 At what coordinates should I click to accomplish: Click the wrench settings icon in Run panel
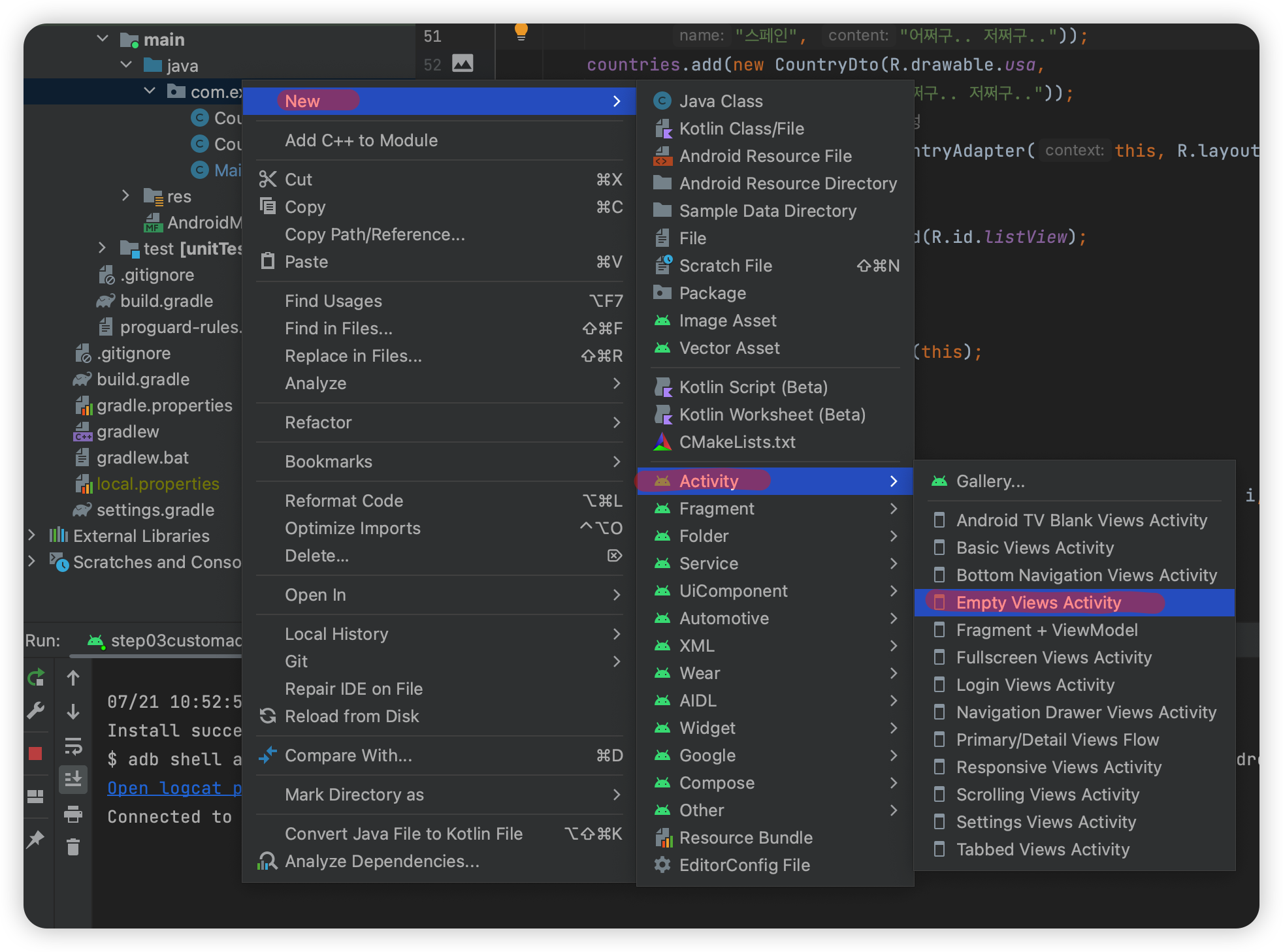pyautogui.click(x=36, y=710)
